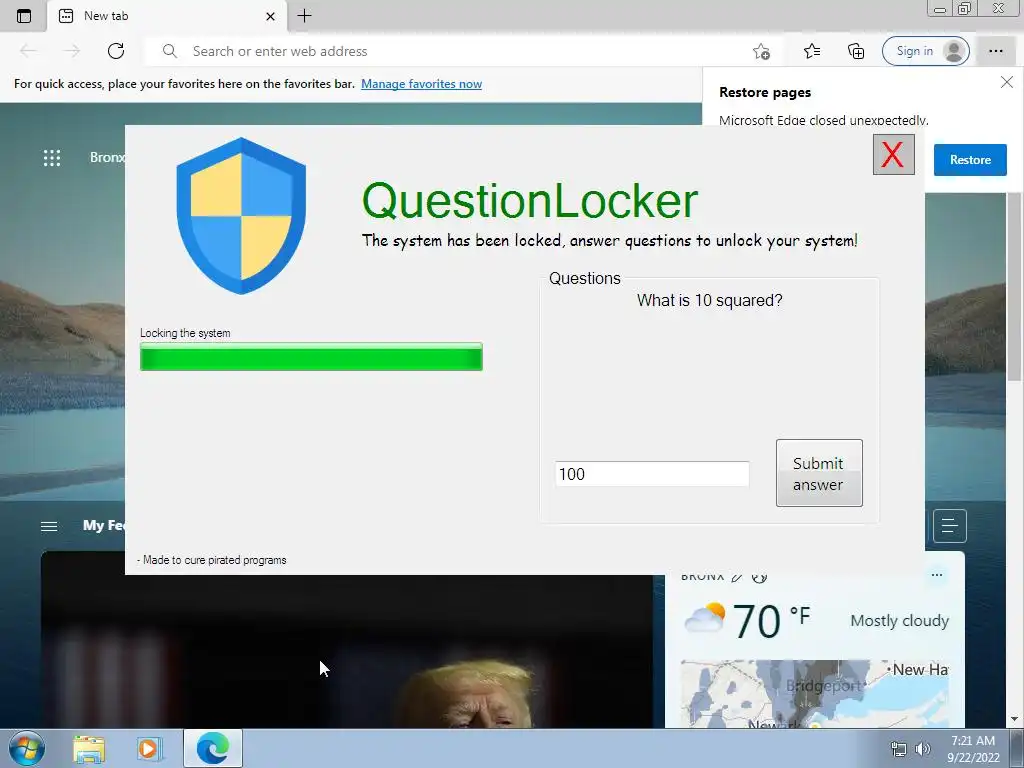The height and width of the screenshot is (768, 1024).
Task: Close the New tab tab
Action: (270, 16)
